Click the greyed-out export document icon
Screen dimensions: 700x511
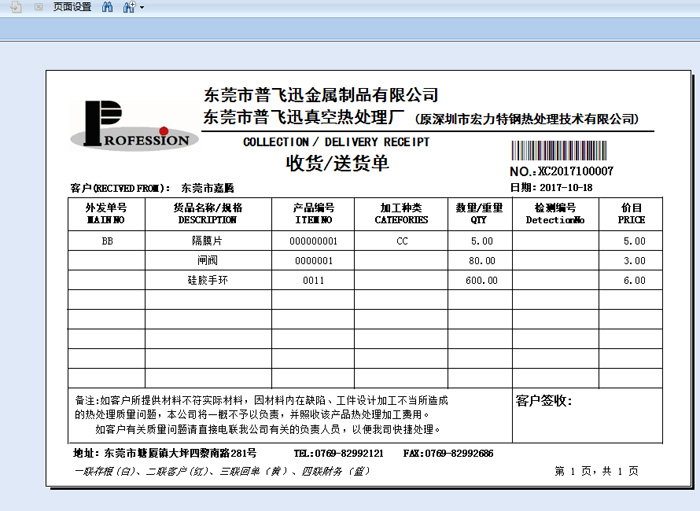coord(16,7)
